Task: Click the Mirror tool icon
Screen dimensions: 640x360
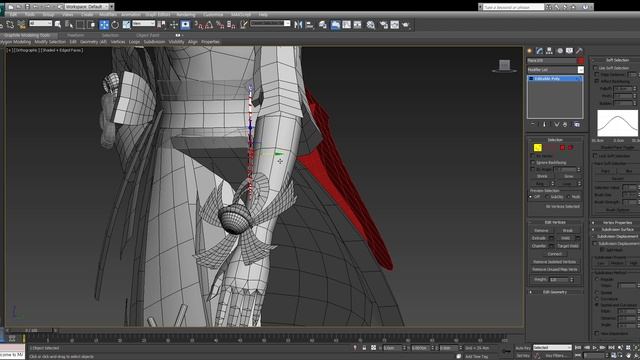Action: [x=298, y=25]
